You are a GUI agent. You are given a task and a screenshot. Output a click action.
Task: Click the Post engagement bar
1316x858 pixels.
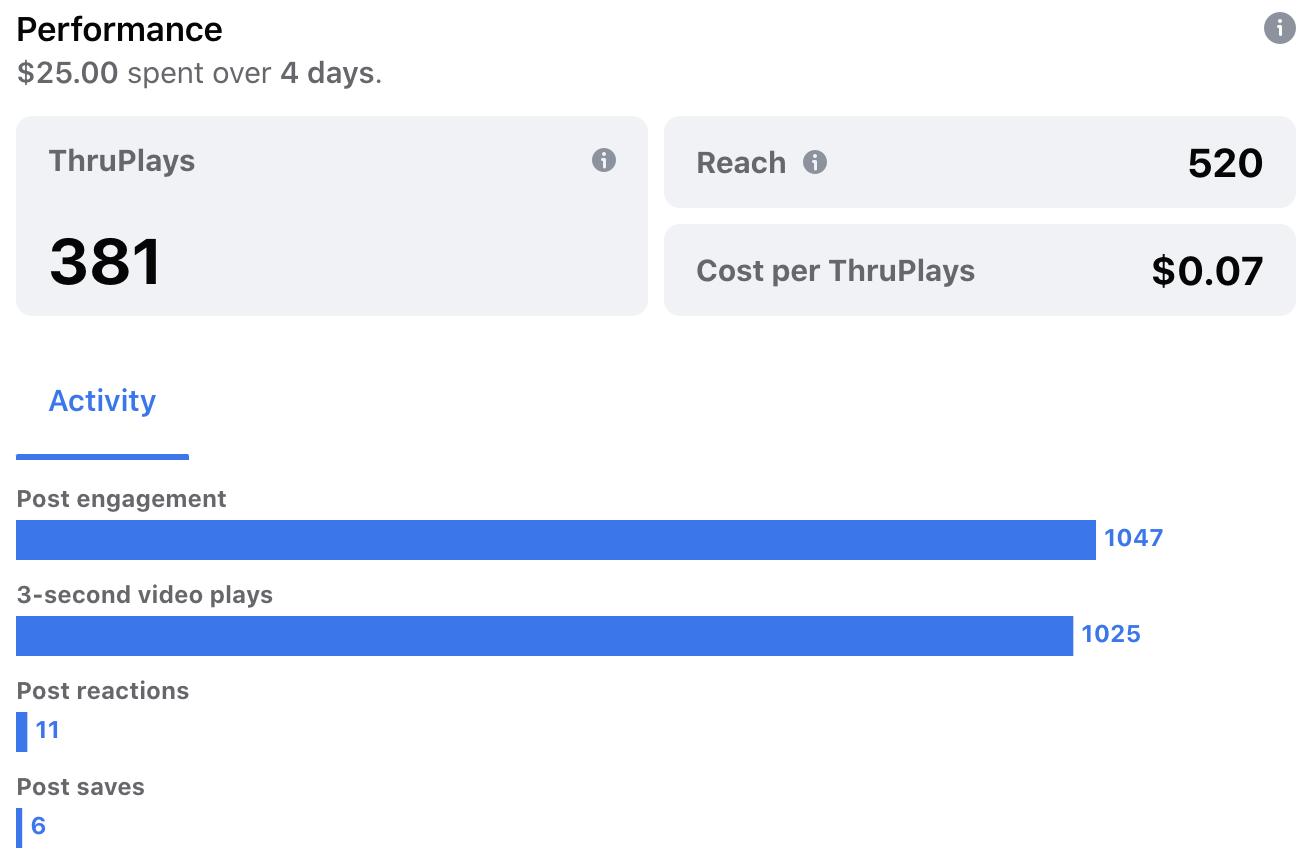pos(556,540)
